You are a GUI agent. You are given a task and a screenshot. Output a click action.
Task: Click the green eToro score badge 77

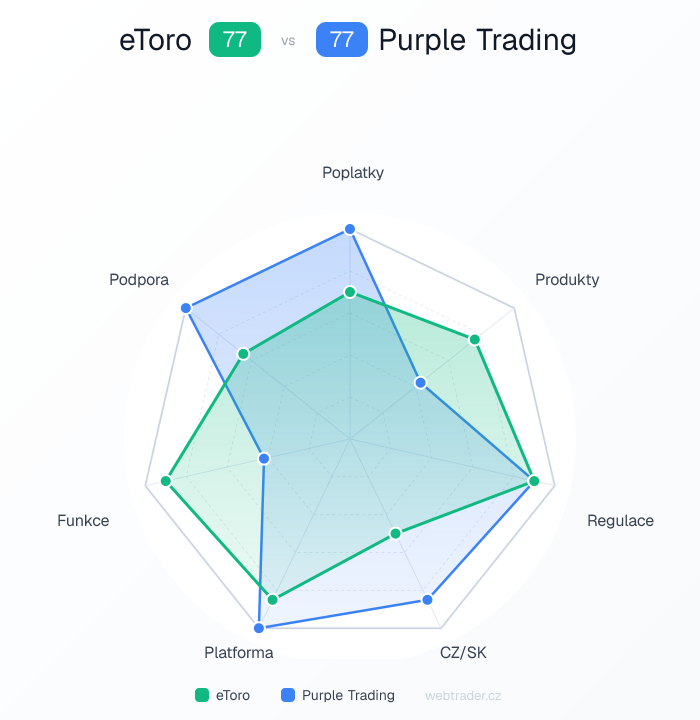click(235, 40)
